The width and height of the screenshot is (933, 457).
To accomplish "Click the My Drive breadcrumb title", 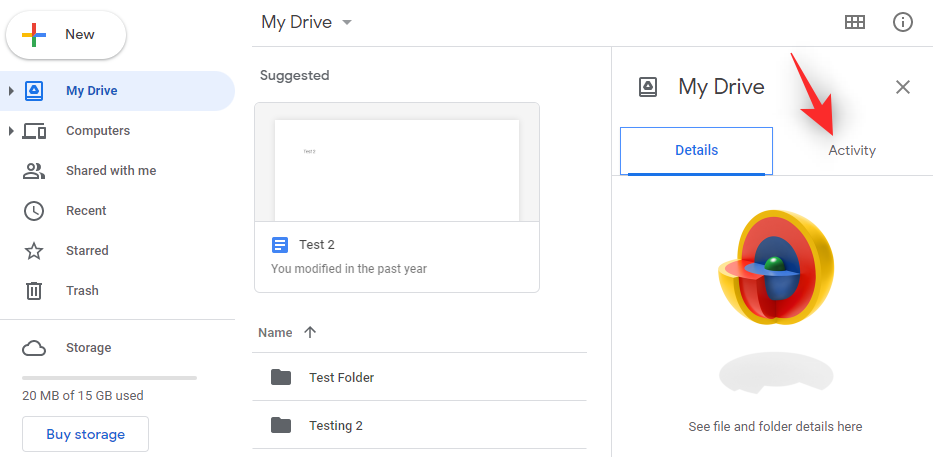I will (x=296, y=22).
